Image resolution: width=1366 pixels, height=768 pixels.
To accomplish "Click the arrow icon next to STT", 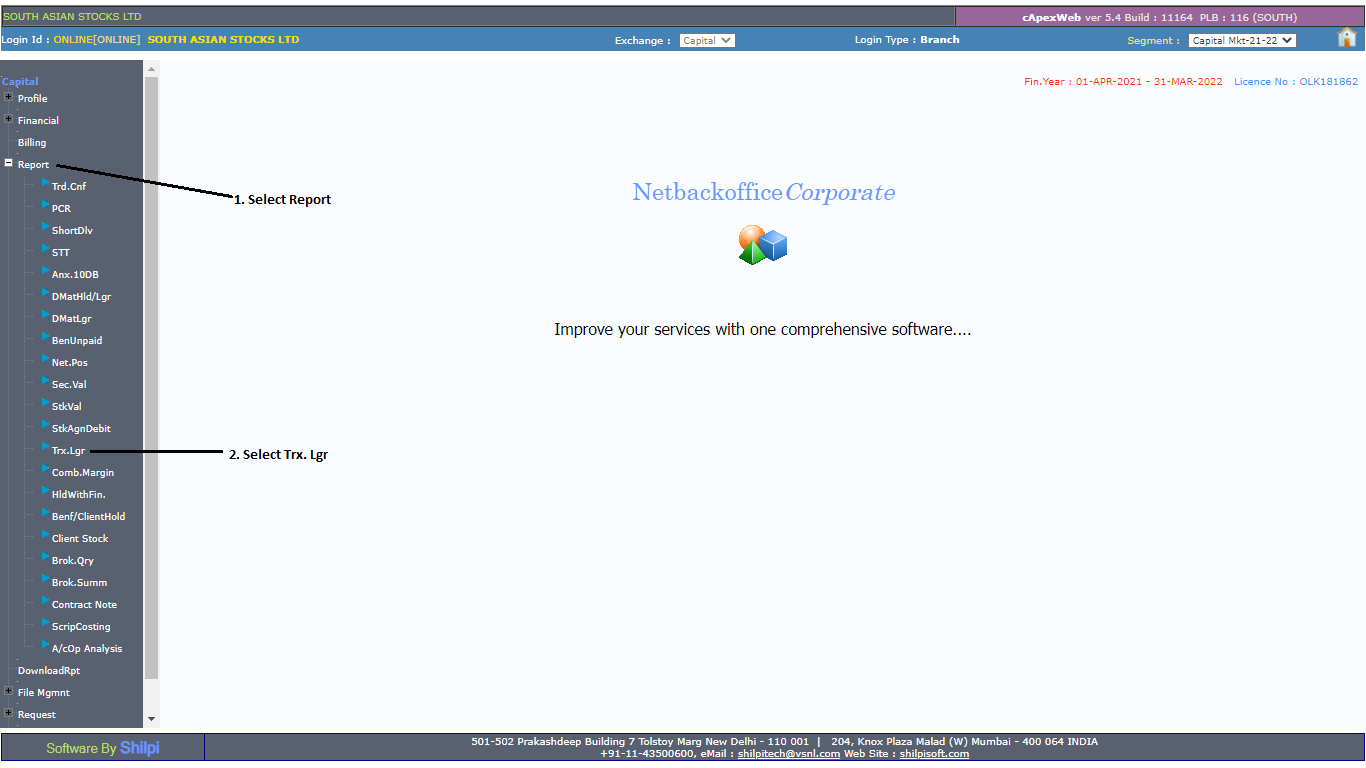I will 46,248.
